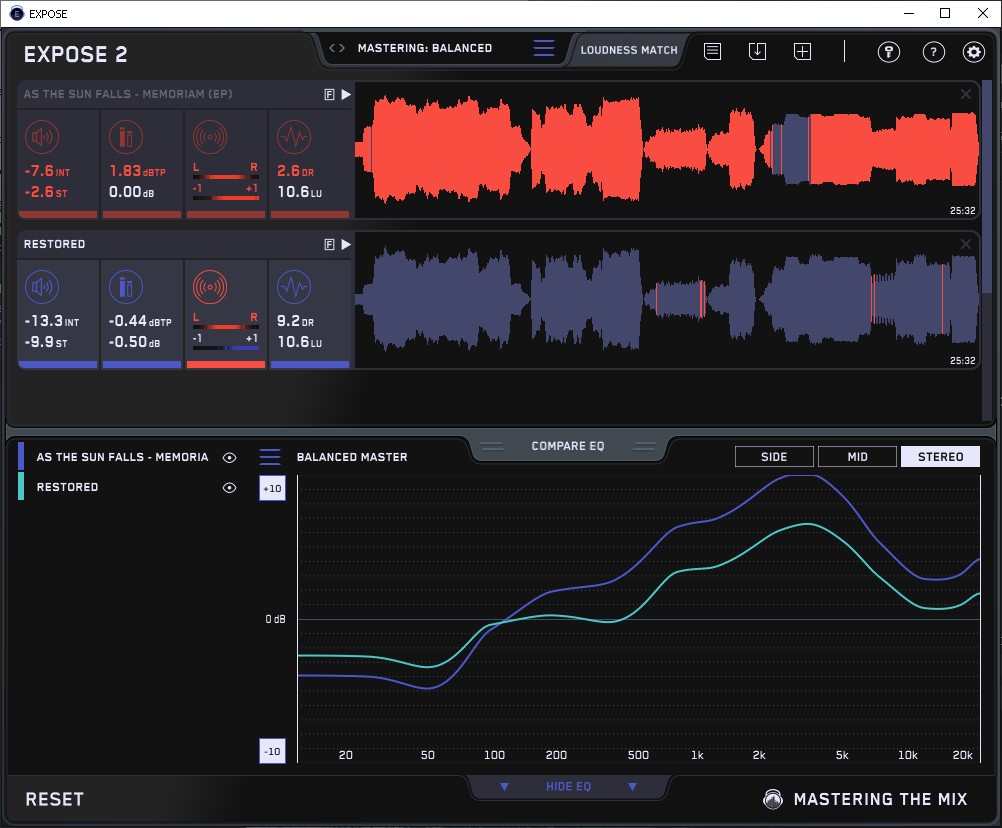Viewport: 1002px width, 828px height.
Task: Play the RESTORED track
Action: tap(346, 244)
